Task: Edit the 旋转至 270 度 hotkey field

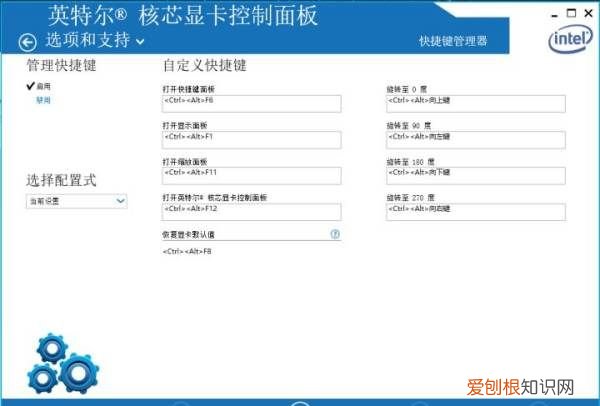Action: pyautogui.click(x=476, y=212)
